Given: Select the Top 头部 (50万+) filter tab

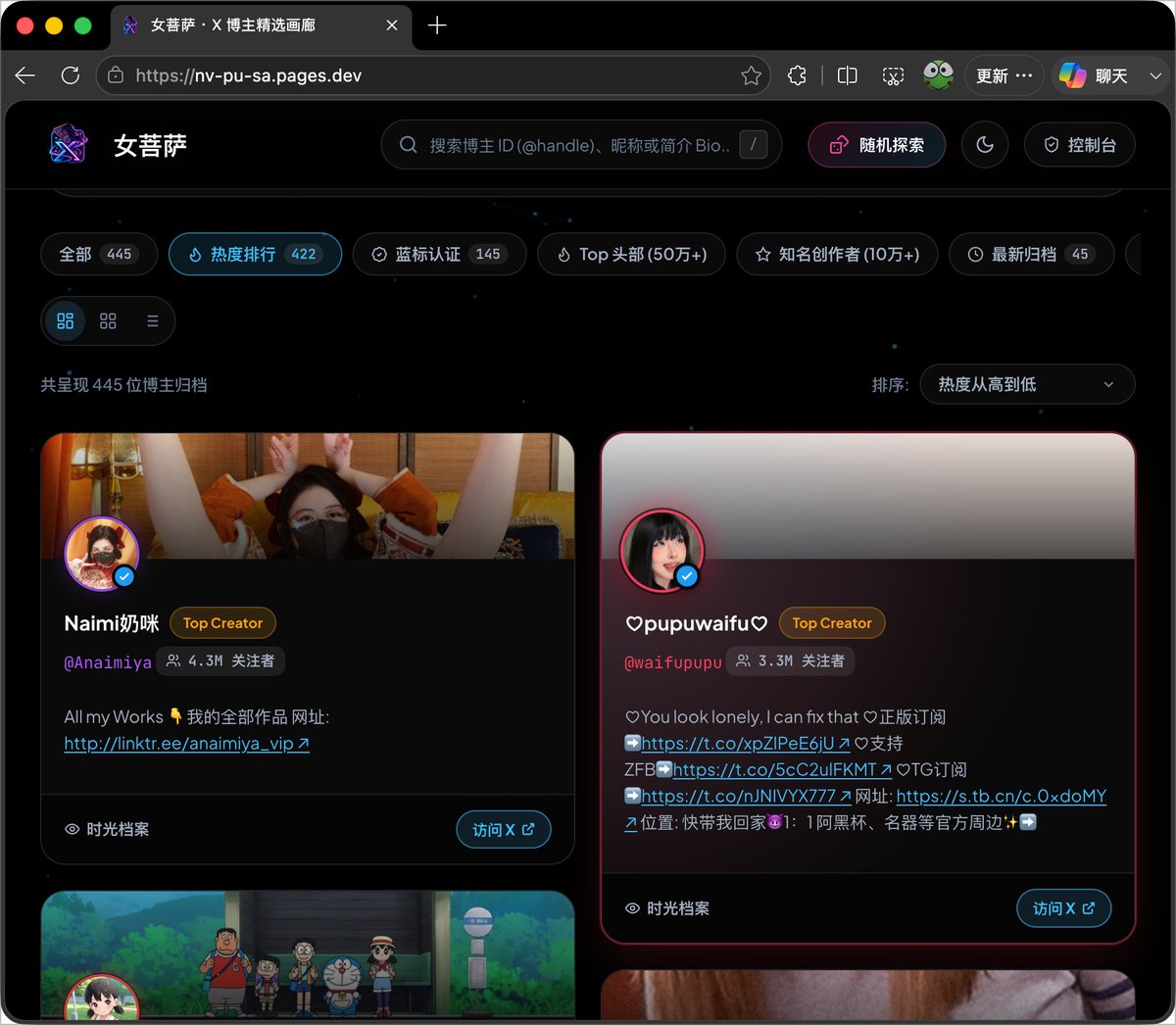Looking at the screenshot, I should pyautogui.click(x=631, y=254).
